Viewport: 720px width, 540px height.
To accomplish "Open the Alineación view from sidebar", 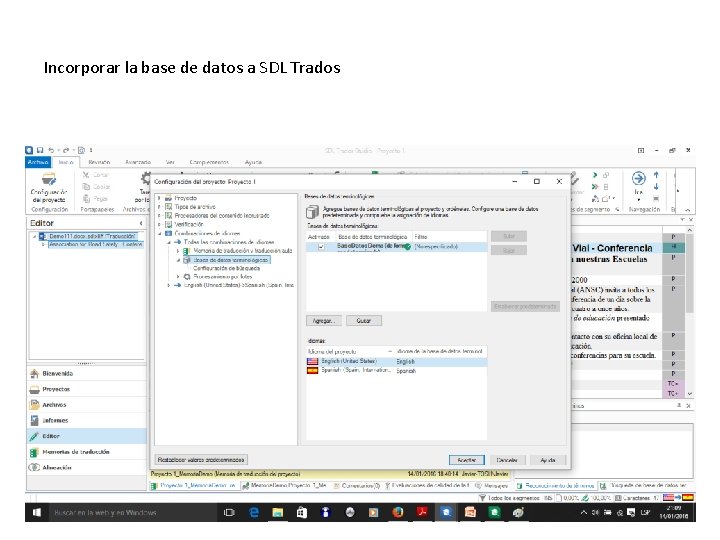I will click(x=87, y=467).
